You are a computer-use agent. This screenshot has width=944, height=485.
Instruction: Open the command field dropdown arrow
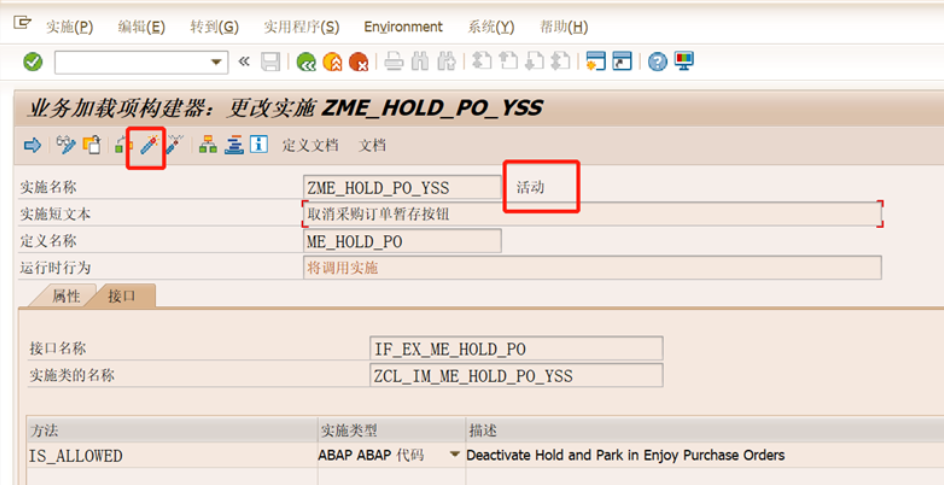(216, 62)
